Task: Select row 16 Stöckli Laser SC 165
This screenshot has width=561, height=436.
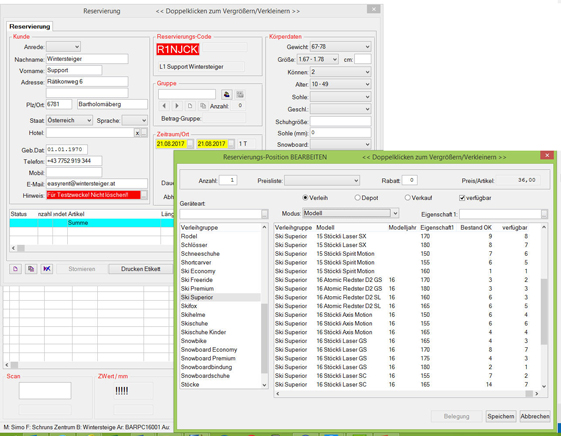Action: (407, 384)
